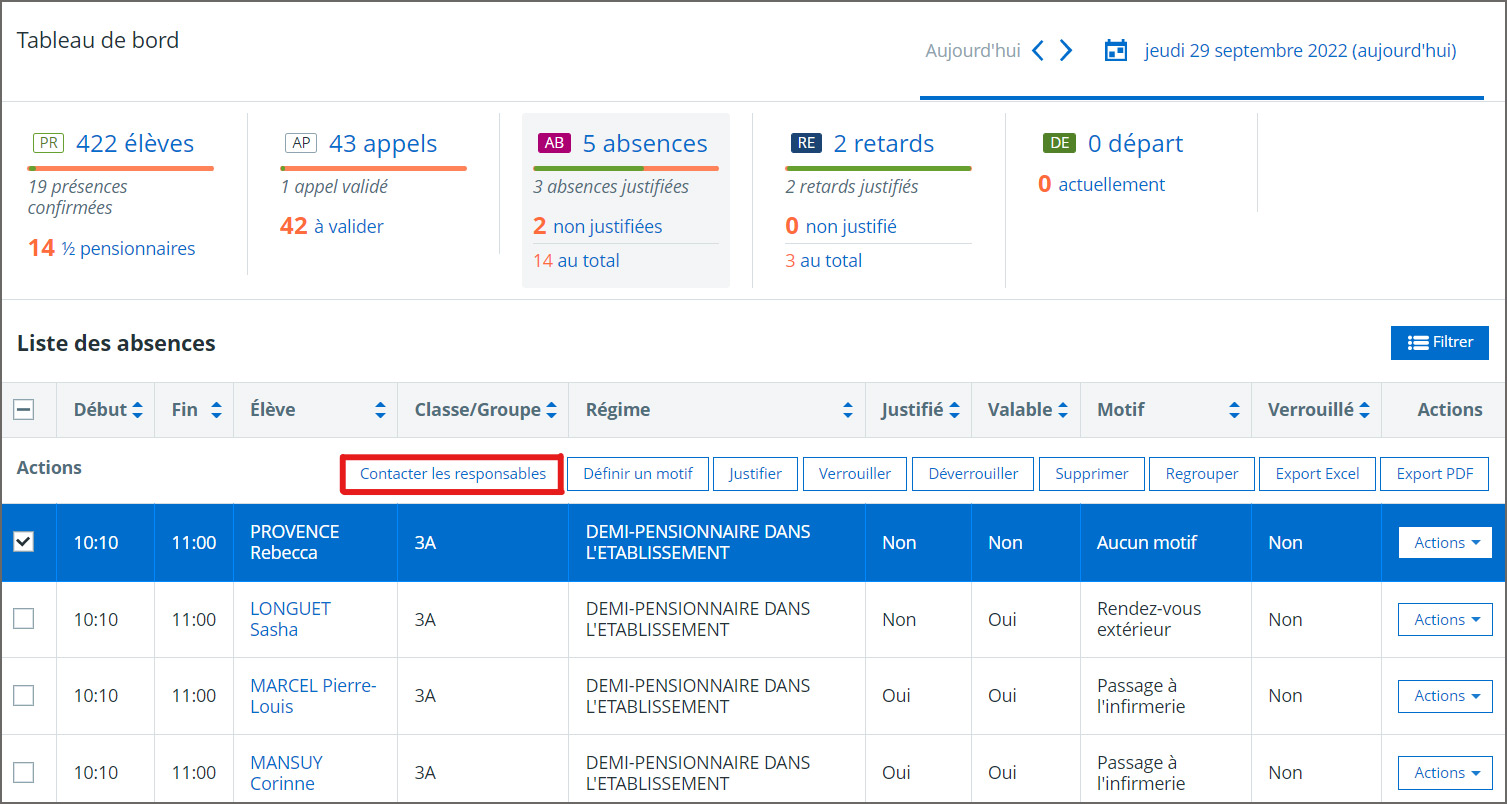Open Actions dropdown for LONGUET Sasha
This screenshot has width=1507, height=804.
point(1445,619)
